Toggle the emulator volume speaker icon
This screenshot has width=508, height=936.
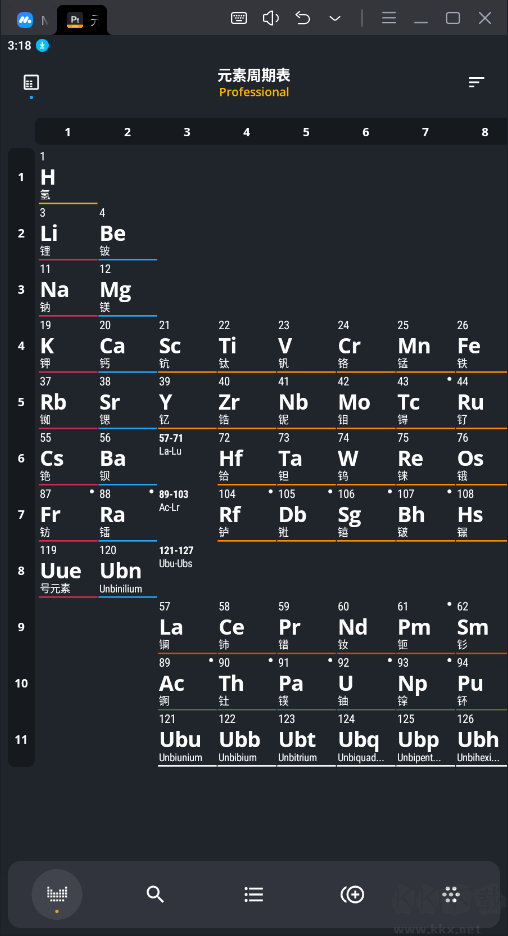click(x=271, y=18)
